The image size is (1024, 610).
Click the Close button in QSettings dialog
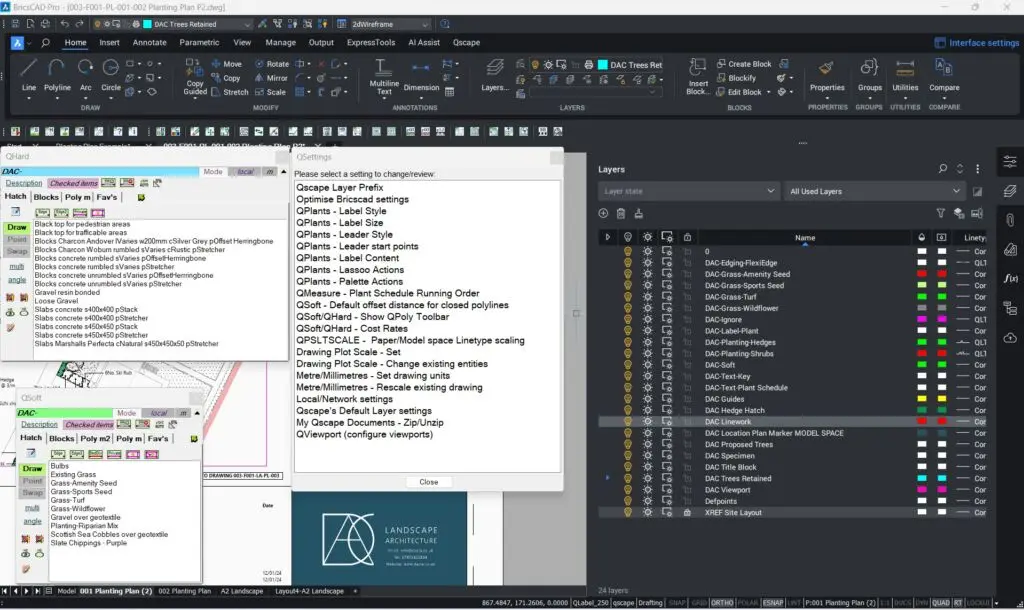click(x=428, y=481)
